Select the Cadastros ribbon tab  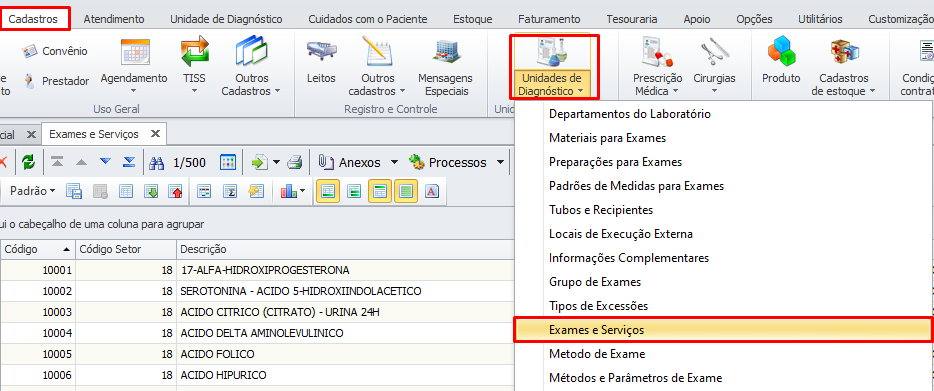(33, 19)
